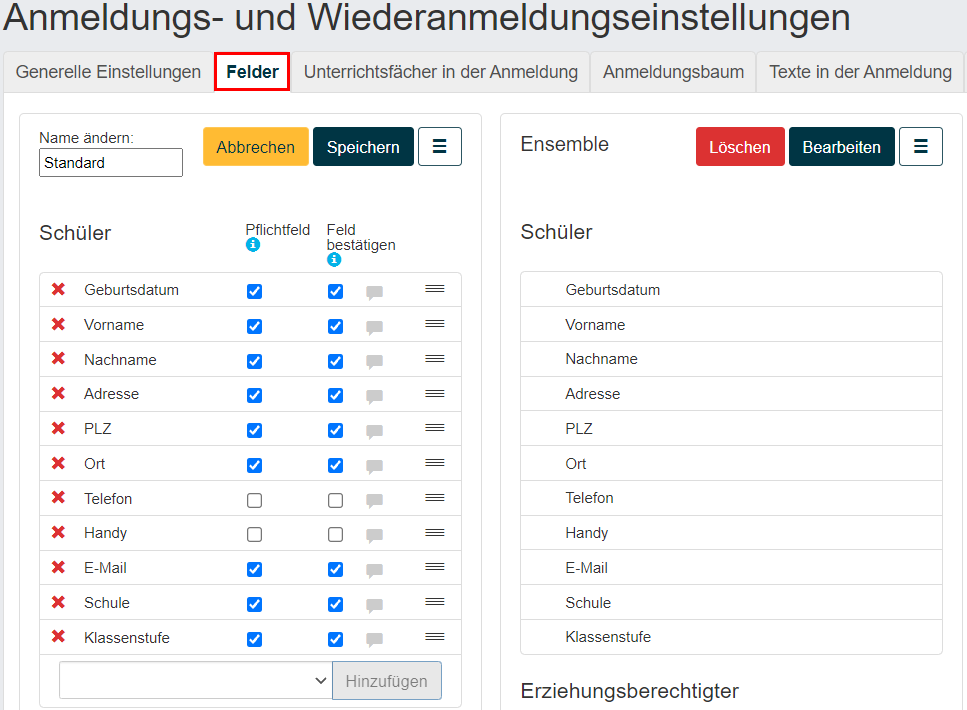Click the Abbrechen button
Screen dimensions: 967x710
(255, 147)
